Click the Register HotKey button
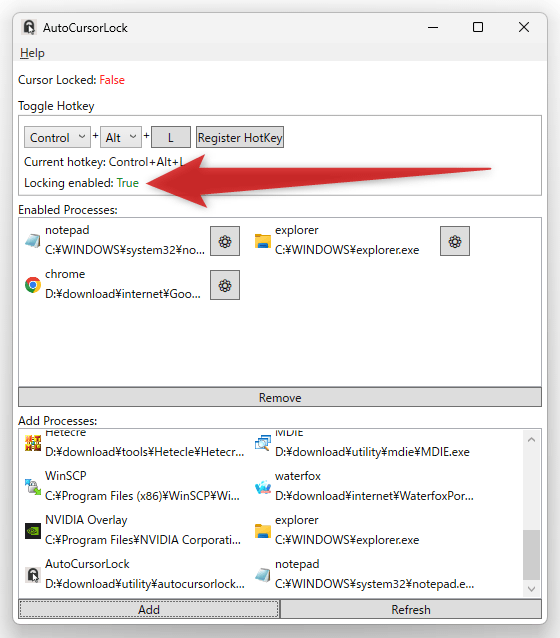This screenshot has width=560, height=638. coord(240,137)
